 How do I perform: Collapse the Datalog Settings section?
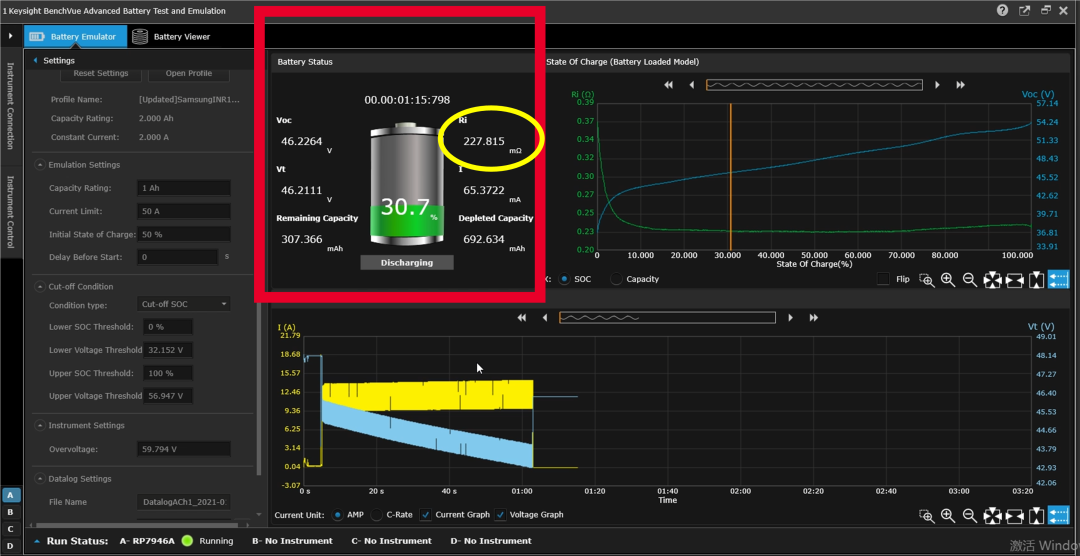39,478
